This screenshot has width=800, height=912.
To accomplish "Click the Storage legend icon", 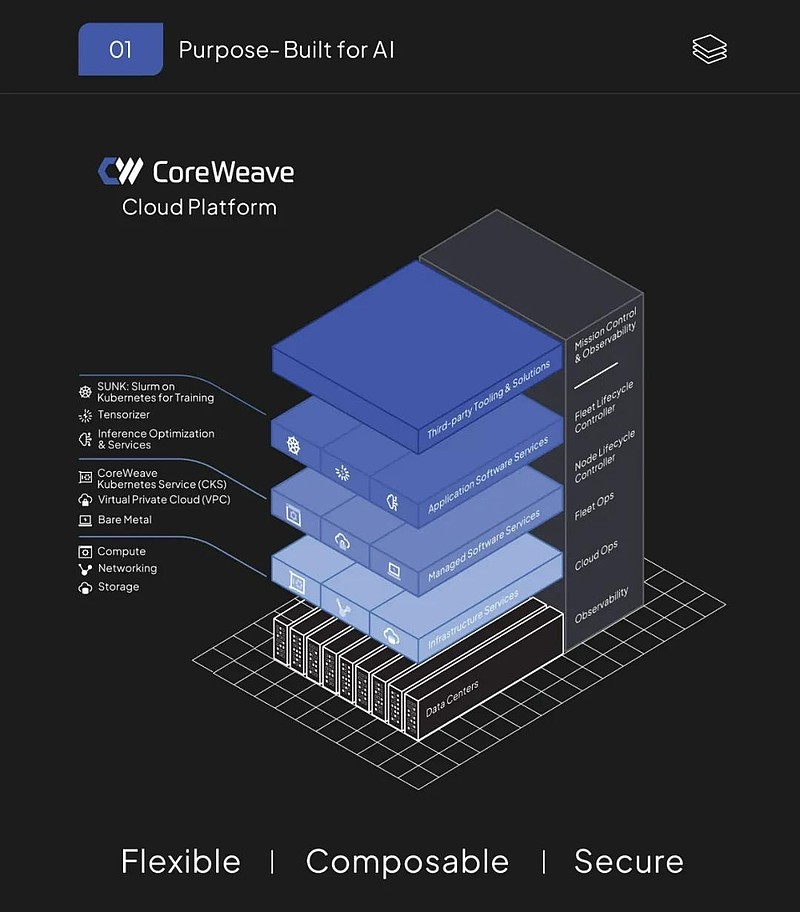I will [x=86, y=587].
